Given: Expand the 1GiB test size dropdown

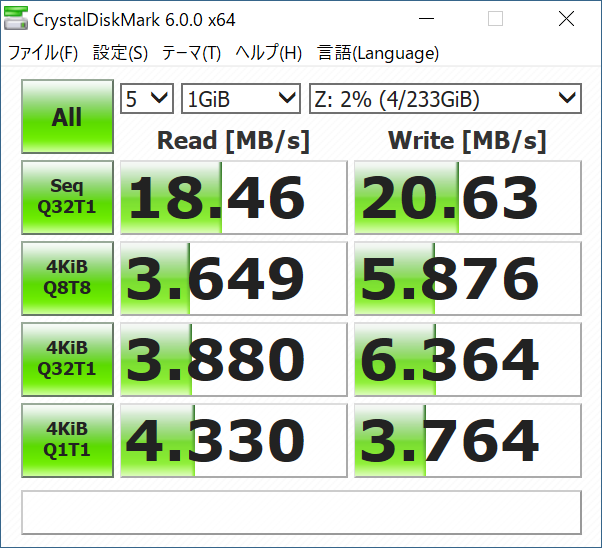Looking at the screenshot, I should coord(241,98).
